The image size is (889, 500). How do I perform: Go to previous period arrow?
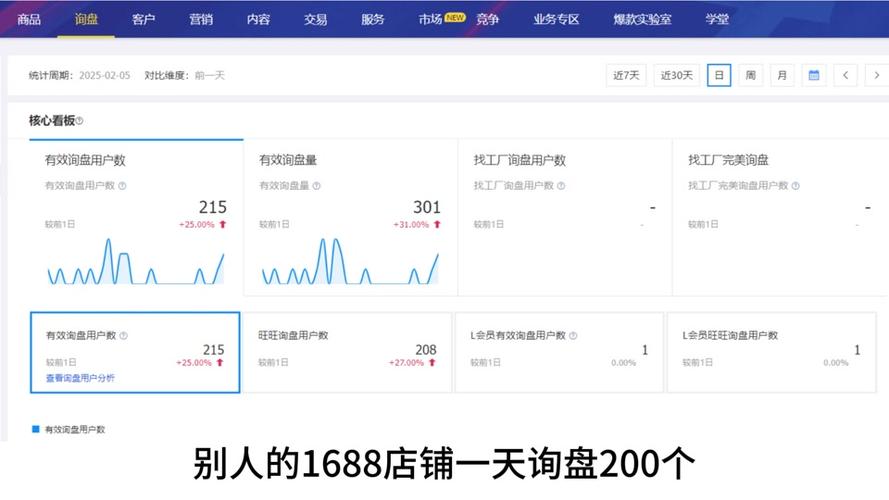coord(845,75)
